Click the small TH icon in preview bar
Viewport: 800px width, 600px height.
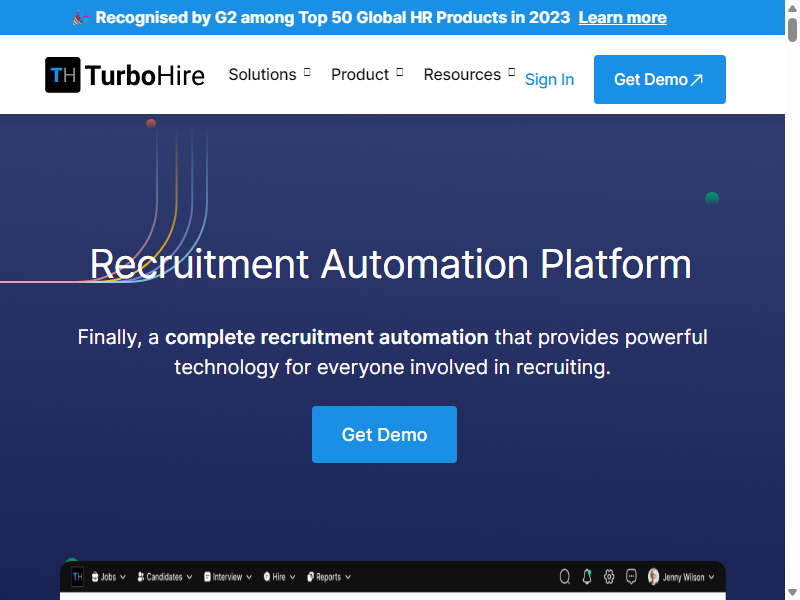click(x=77, y=577)
